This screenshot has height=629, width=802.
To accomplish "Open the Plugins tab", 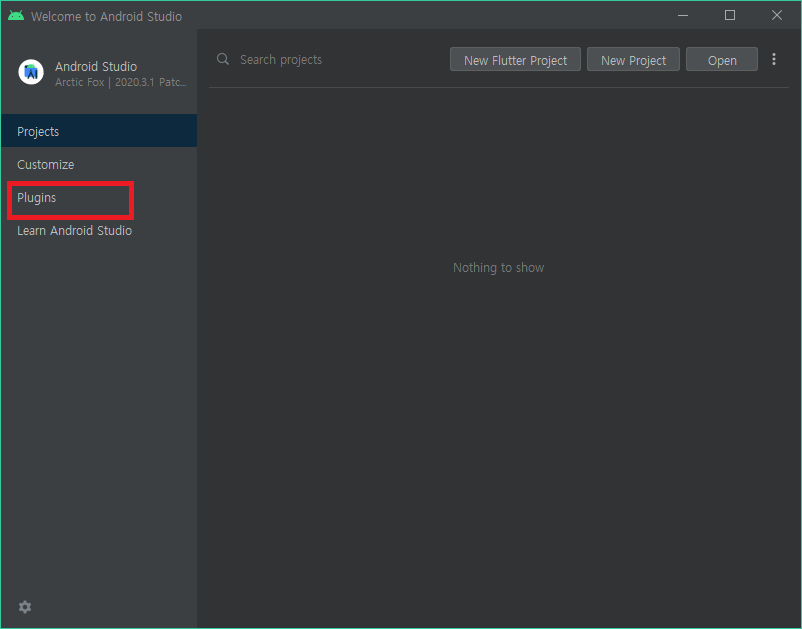I will coord(99,197).
